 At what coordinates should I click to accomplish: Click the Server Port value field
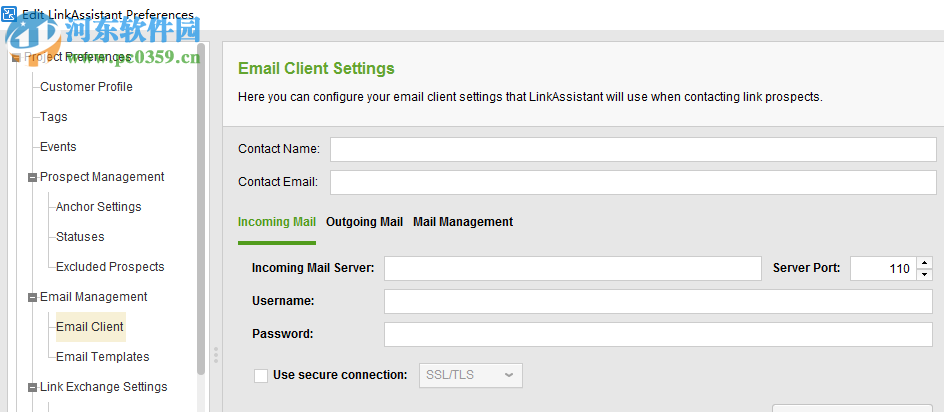pos(883,269)
